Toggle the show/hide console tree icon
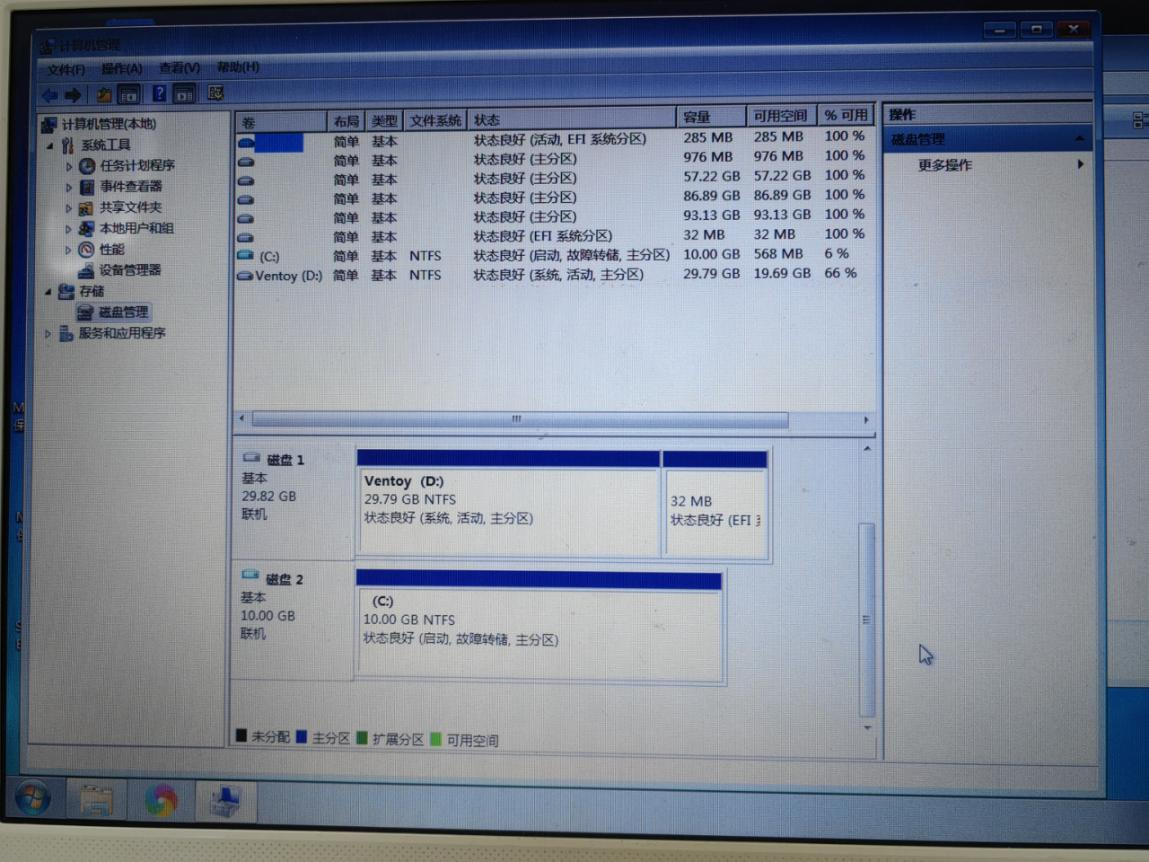The width and height of the screenshot is (1149, 862). 128,95
